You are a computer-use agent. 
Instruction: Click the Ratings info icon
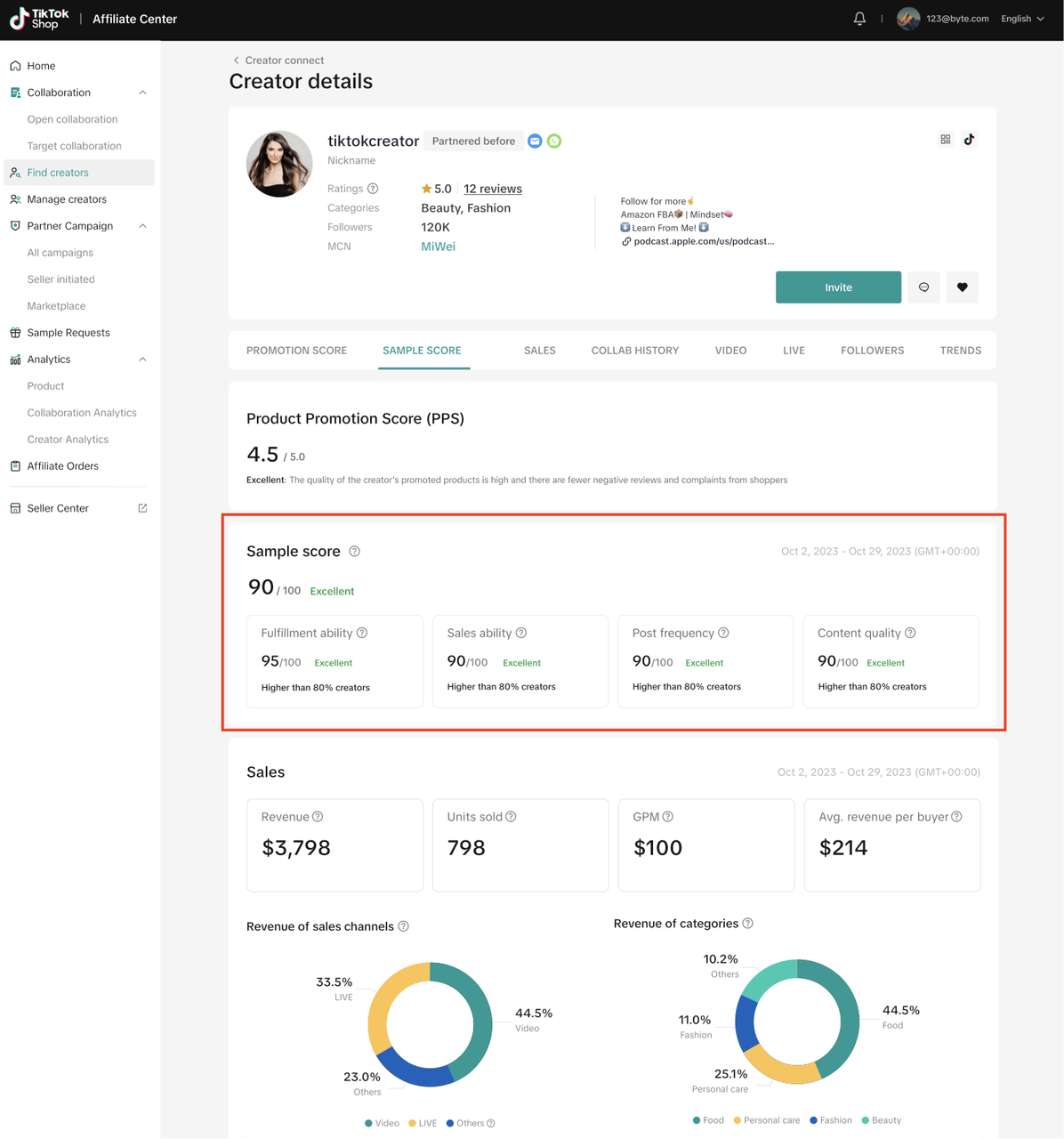(x=373, y=189)
